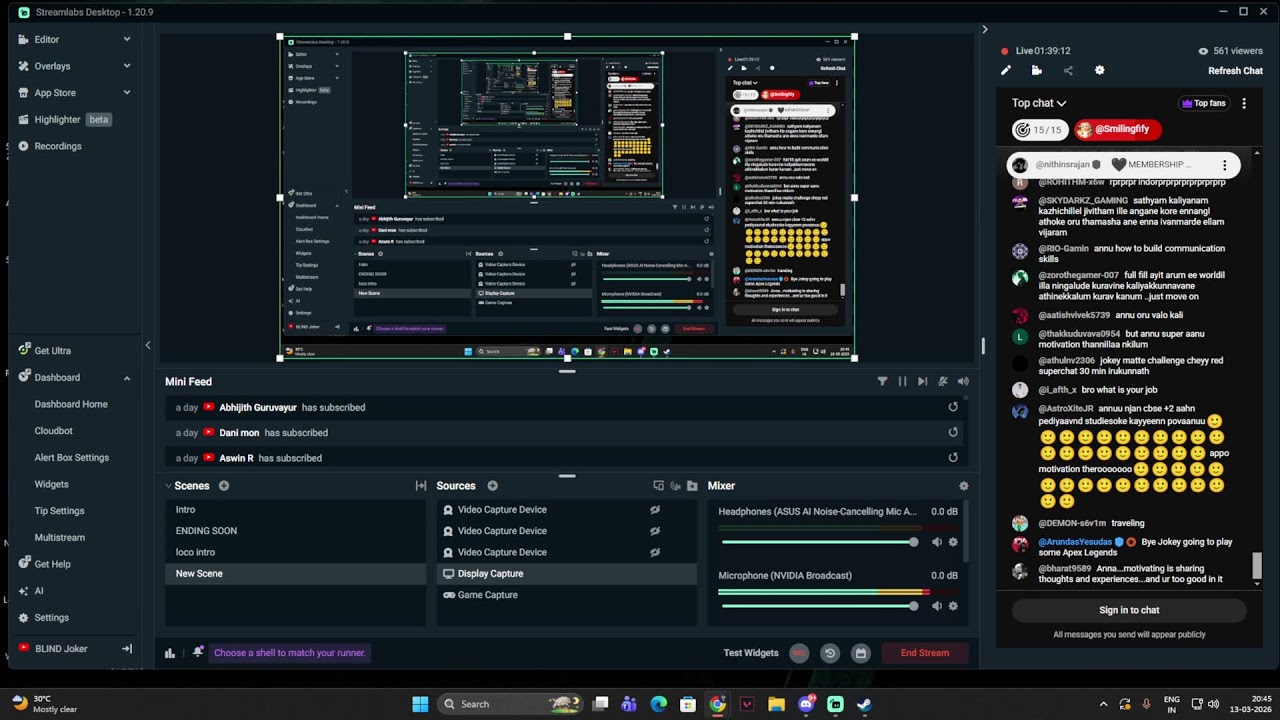Click the Choose a shell banner
The width and height of the screenshot is (1280, 720).
pos(290,653)
